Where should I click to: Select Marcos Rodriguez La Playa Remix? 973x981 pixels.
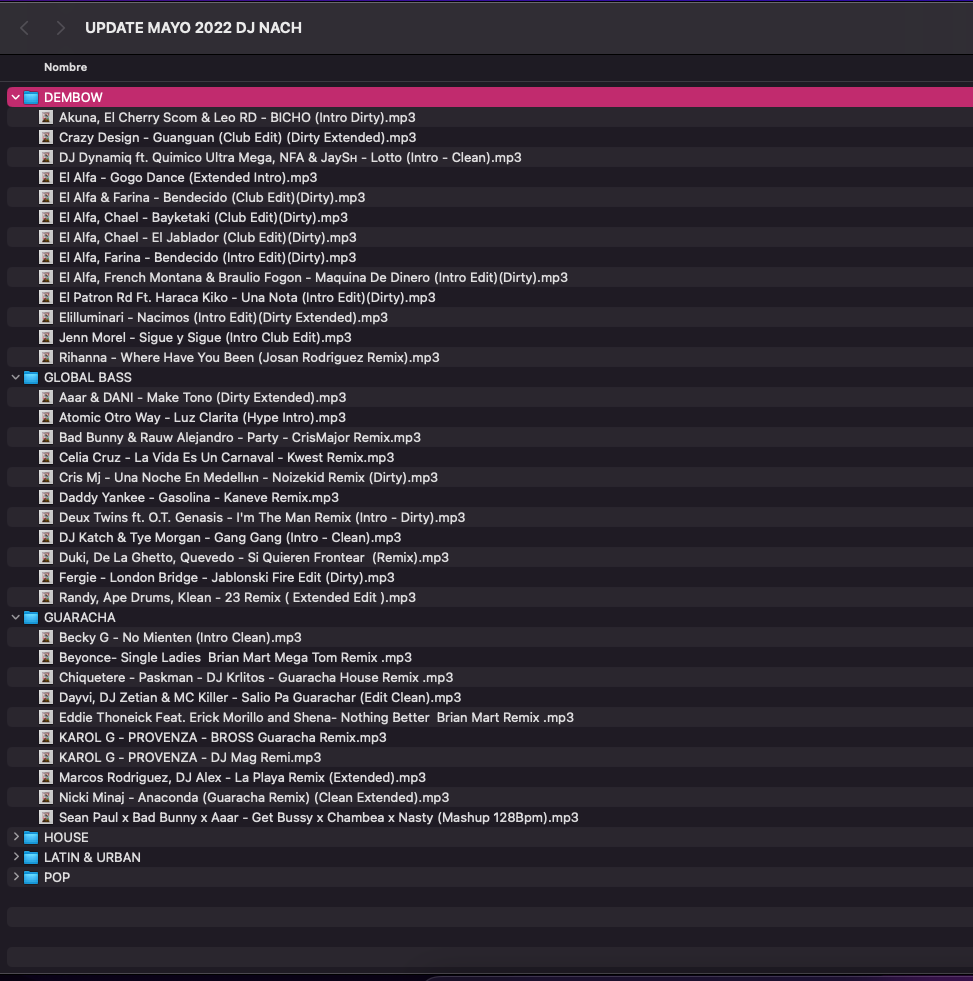click(242, 778)
